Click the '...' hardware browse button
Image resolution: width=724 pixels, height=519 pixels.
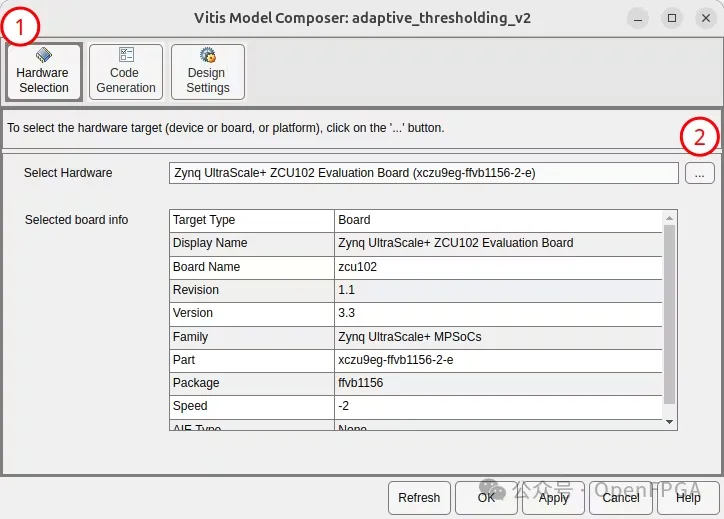[x=699, y=173]
